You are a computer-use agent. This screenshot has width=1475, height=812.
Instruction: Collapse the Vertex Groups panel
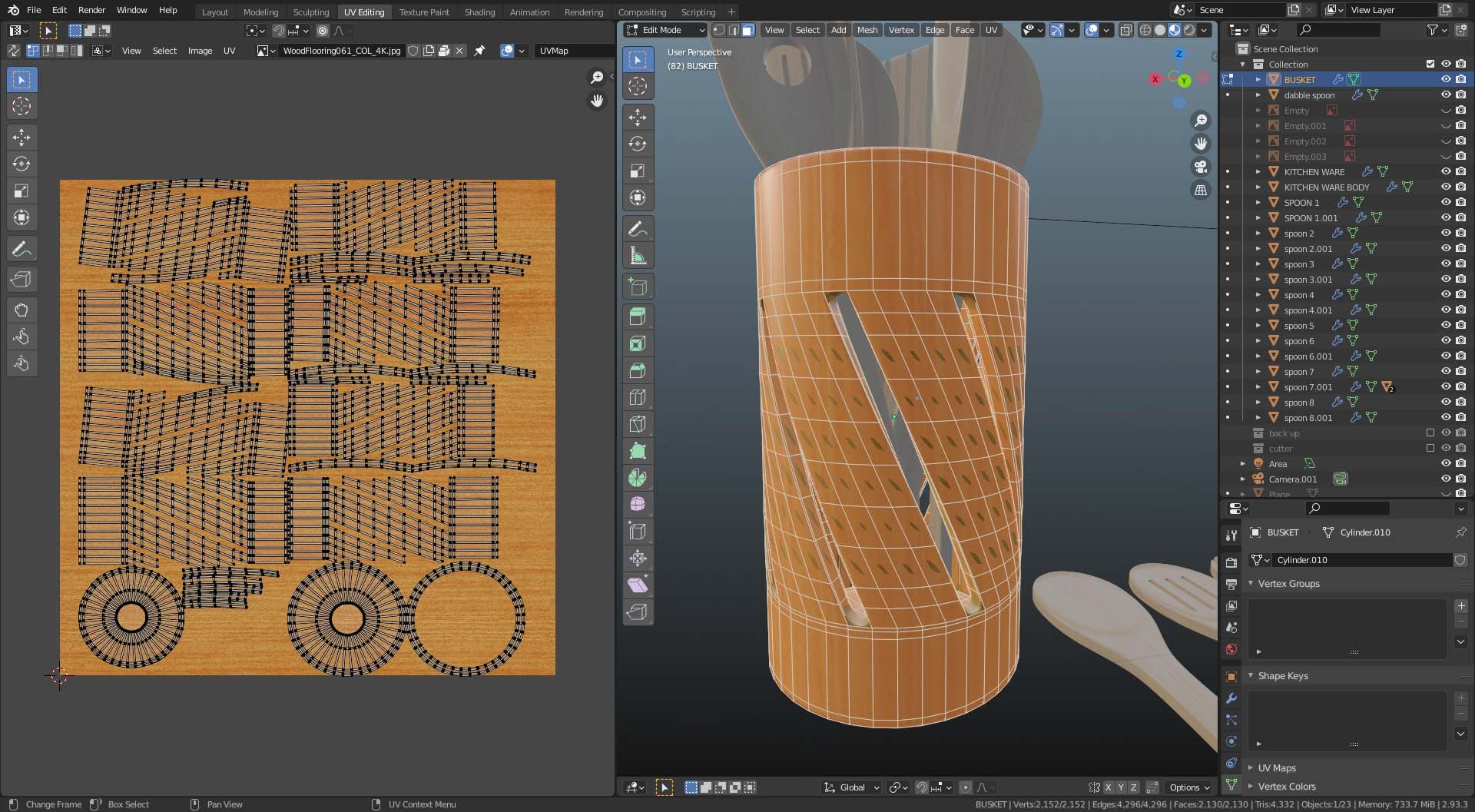(1288, 583)
